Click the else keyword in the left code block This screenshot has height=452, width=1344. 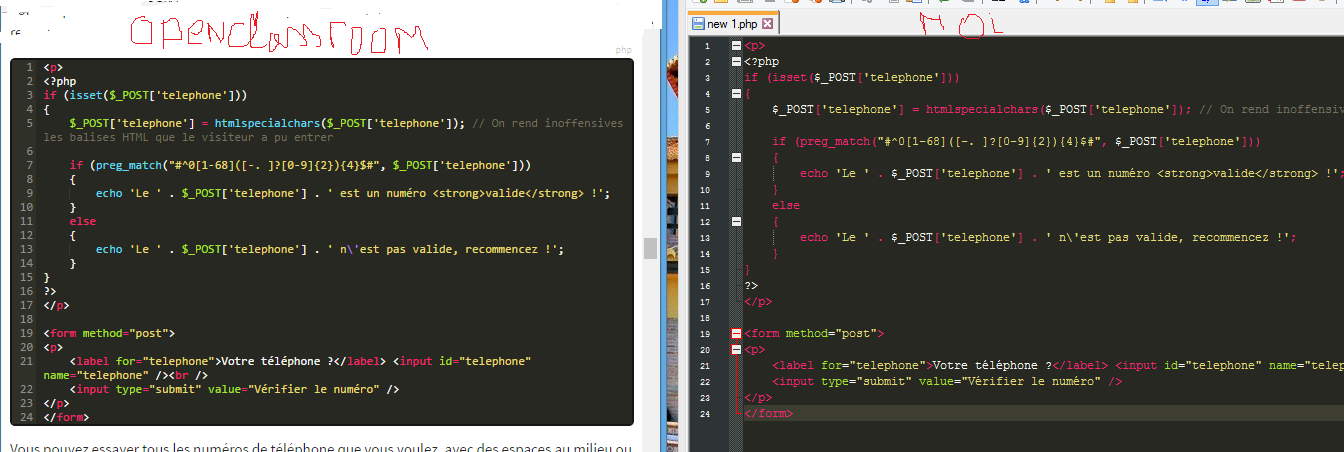tap(83, 221)
